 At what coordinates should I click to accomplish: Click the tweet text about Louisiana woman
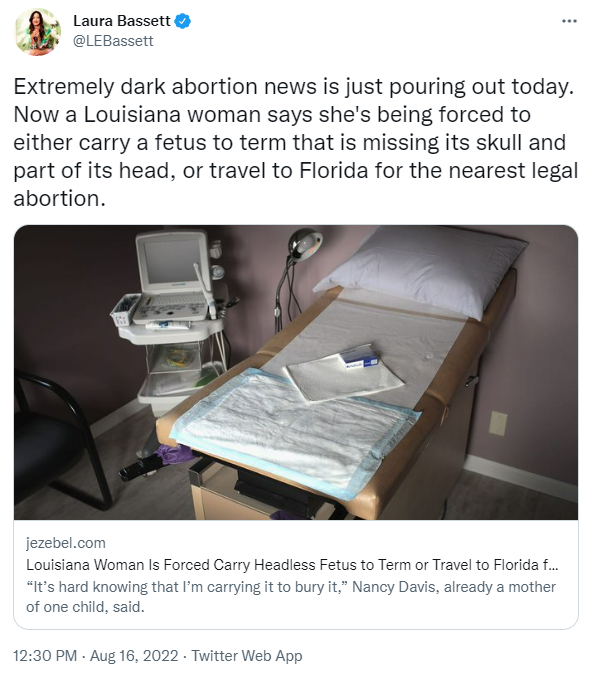tap(295, 142)
